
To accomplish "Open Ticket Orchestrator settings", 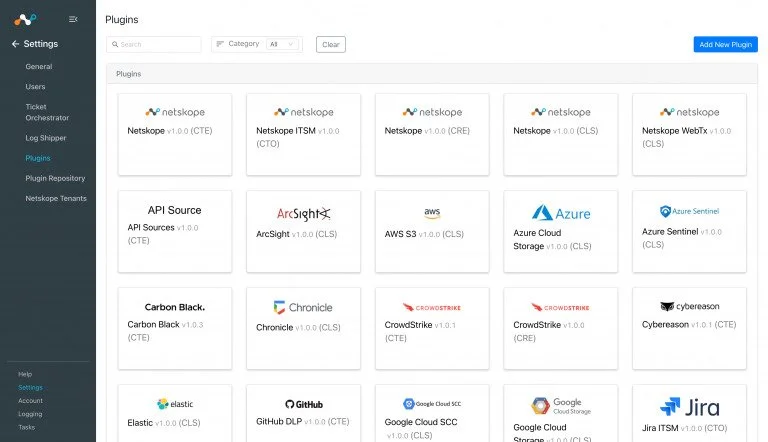I will 47,112.
